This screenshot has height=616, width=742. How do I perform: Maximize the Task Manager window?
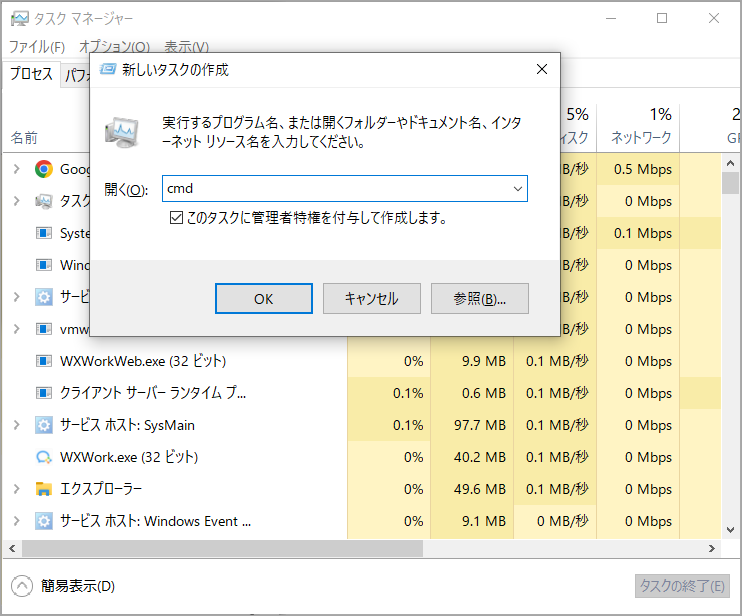click(x=662, y=18)
